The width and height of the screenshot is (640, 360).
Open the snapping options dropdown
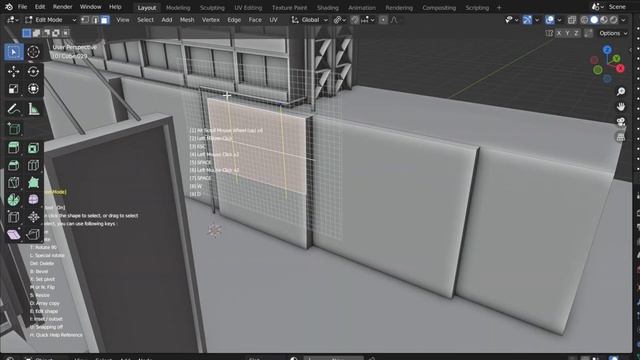click(368, 20)
